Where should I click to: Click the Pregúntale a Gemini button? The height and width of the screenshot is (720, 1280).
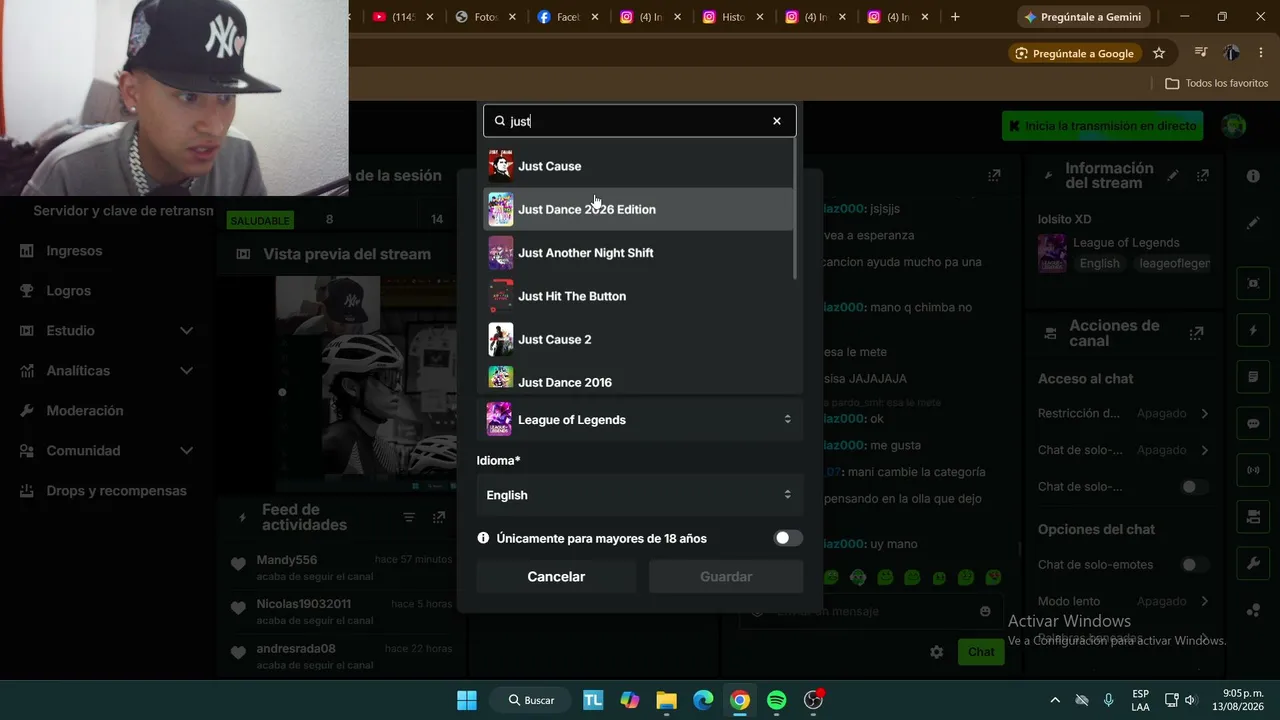tap(1083, 17)
